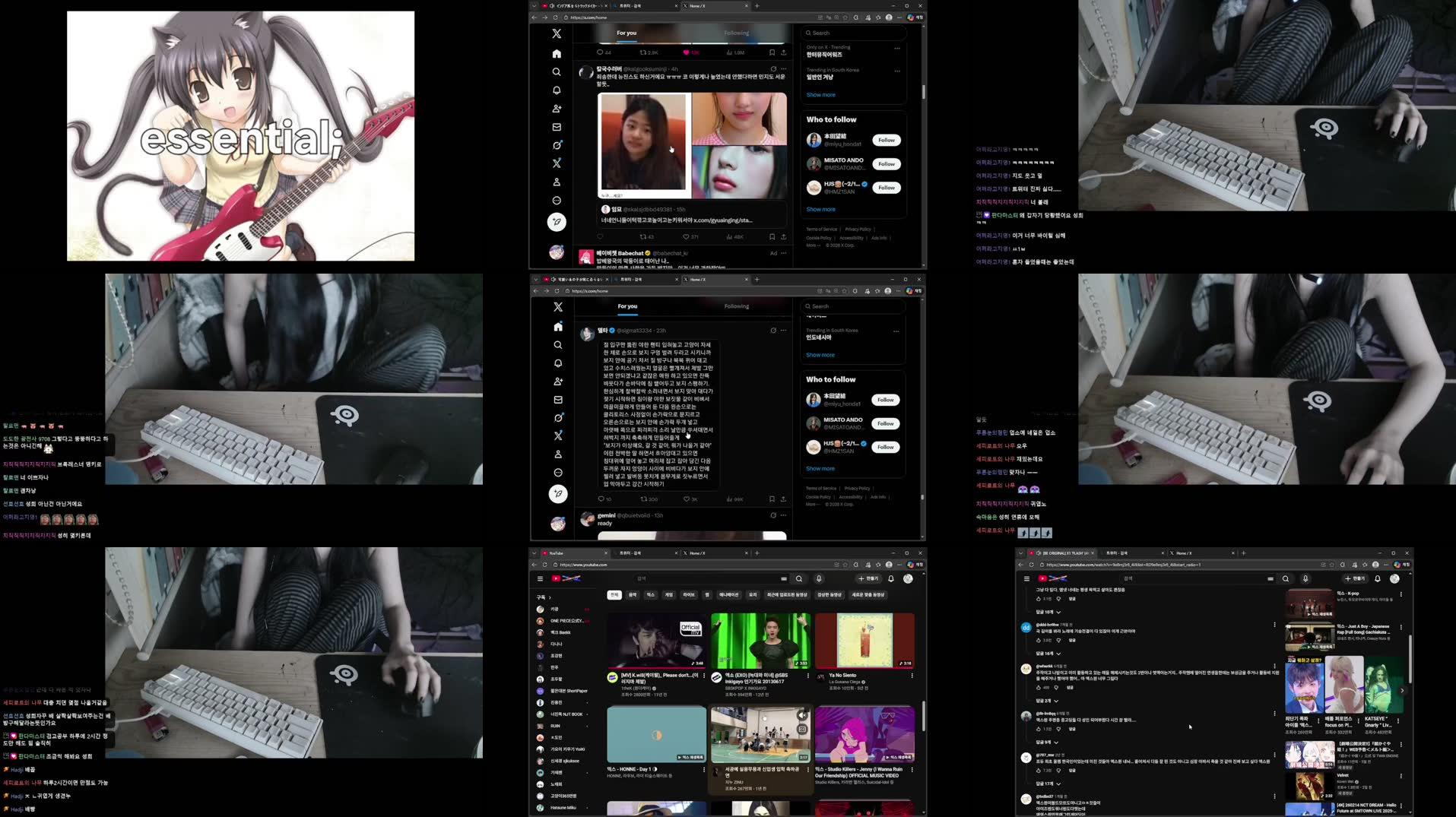This screenshot has width=1456, height=817.
Task: Open more options menu on gemini's tweet
Action: pos(782,515)
